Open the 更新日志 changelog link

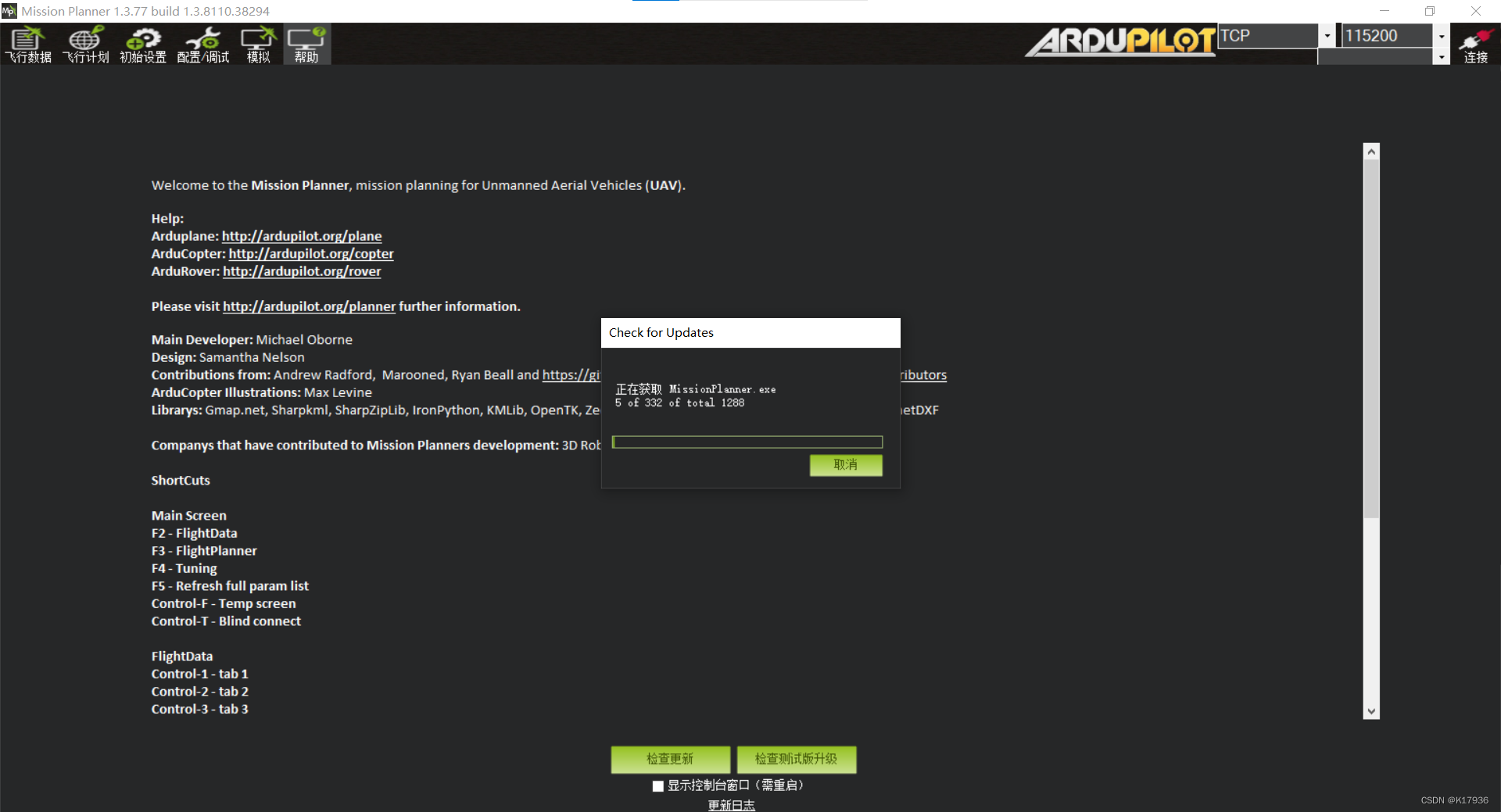coord(732,805)
